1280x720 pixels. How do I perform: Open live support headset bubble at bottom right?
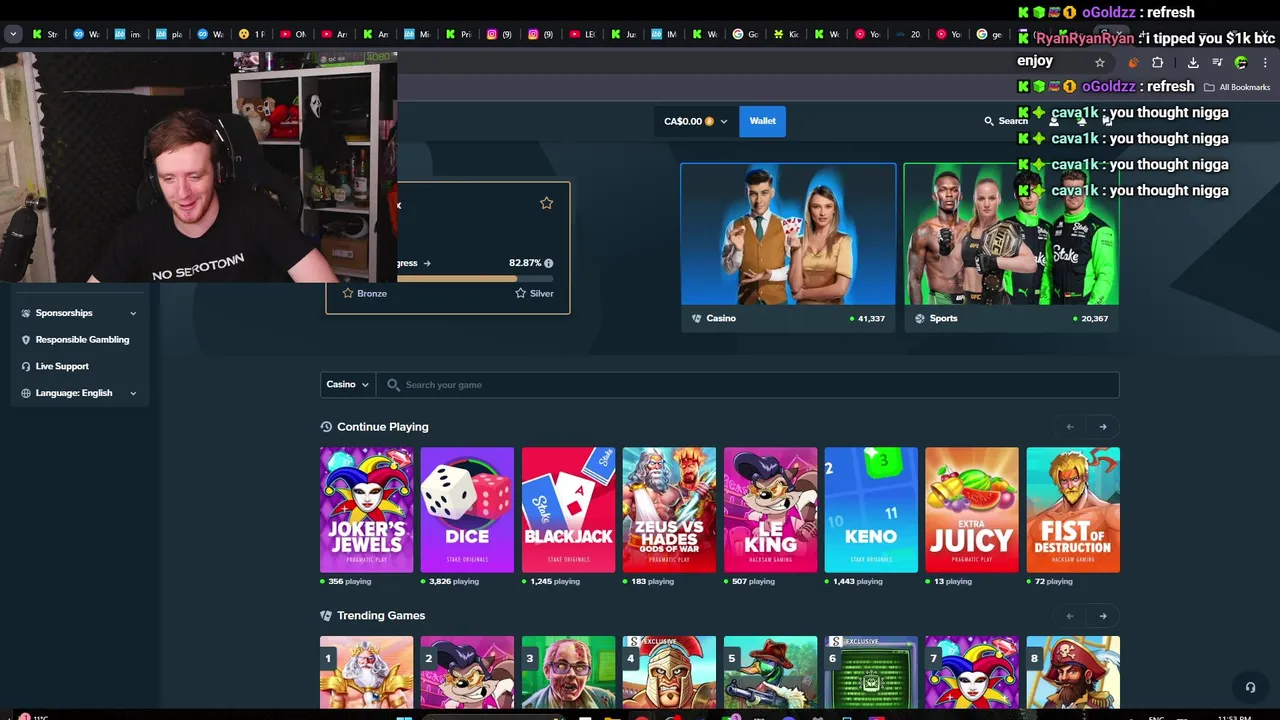pos(1250,687)
